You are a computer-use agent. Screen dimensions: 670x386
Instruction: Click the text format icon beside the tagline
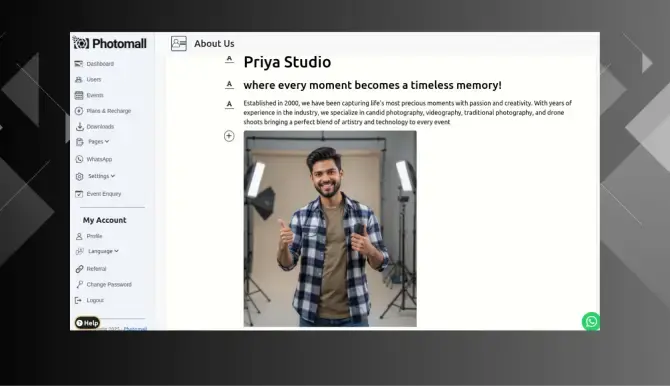[x=229, y=85]
